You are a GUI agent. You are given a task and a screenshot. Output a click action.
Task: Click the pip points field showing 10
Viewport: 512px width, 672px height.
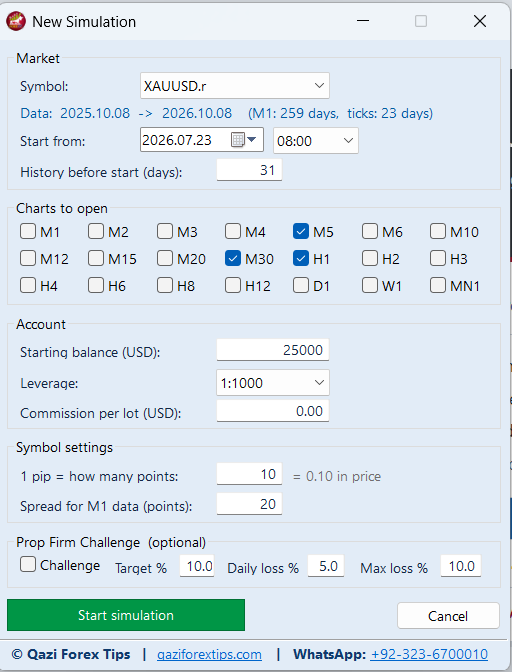[x=249, y=474]
